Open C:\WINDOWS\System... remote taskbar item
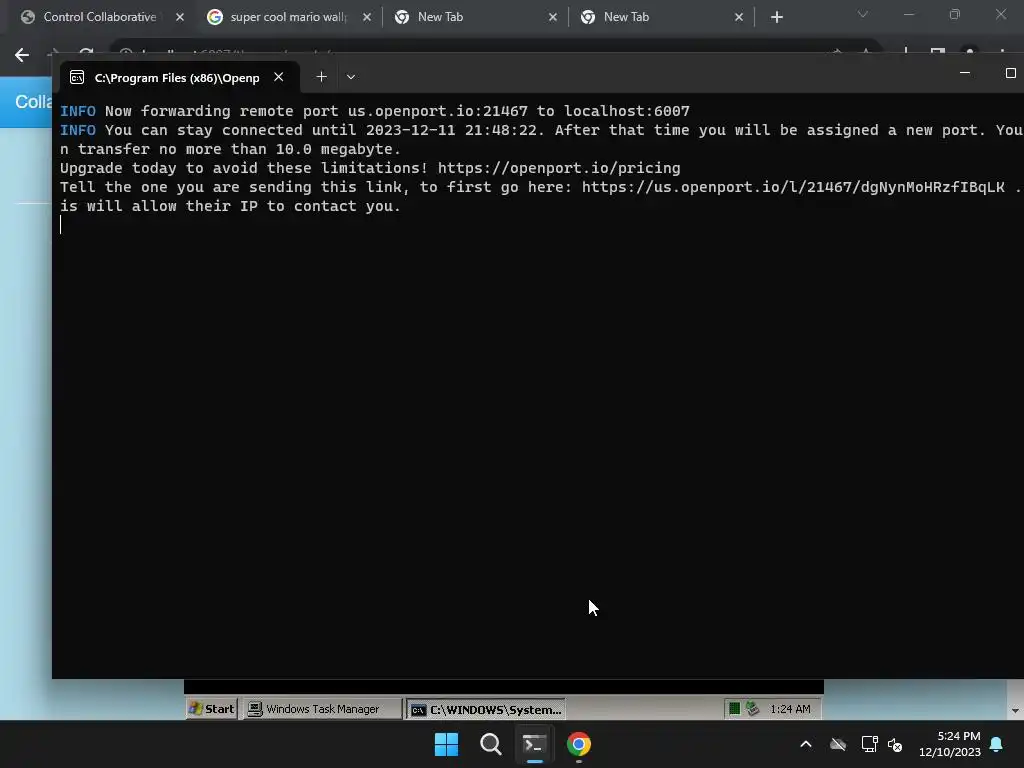The height and width of the screenshot is (768, 1024). tap(486, 709)
